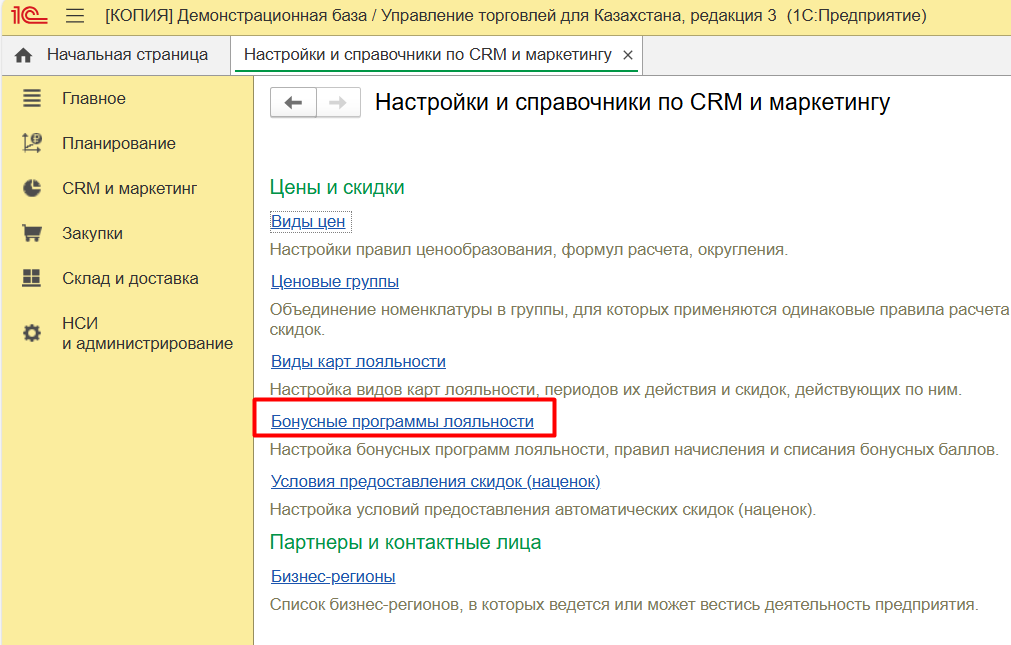Go back using the left arrow button
The height and width of the screenshot is (645, 1011).
point(293,103)
